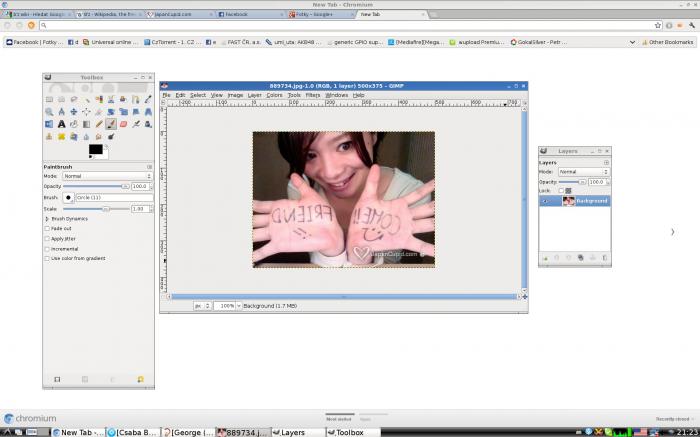Select the Eraser tool
700x437 pixels.
click(x=124, y=124)
